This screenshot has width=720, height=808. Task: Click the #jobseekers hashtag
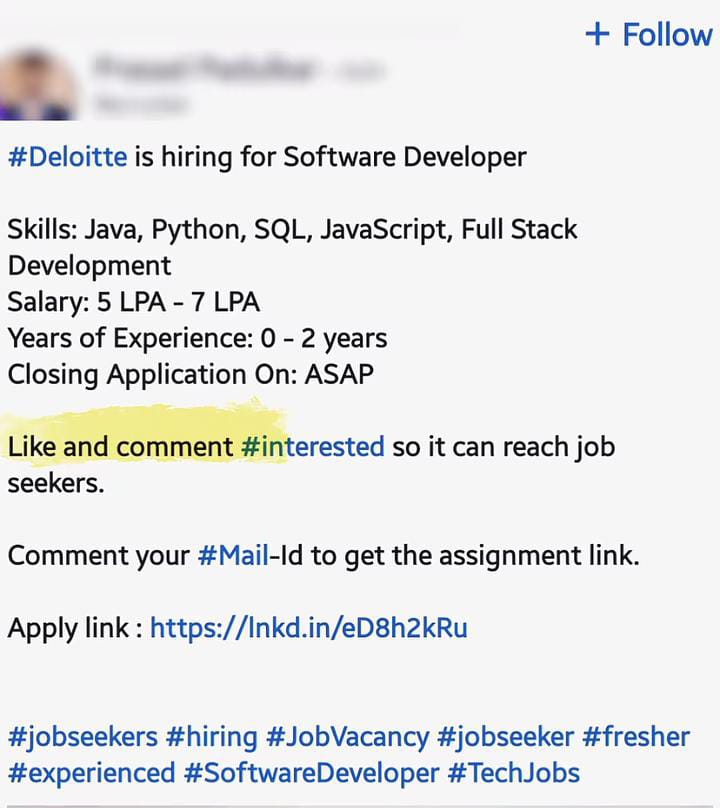point(80,736)
